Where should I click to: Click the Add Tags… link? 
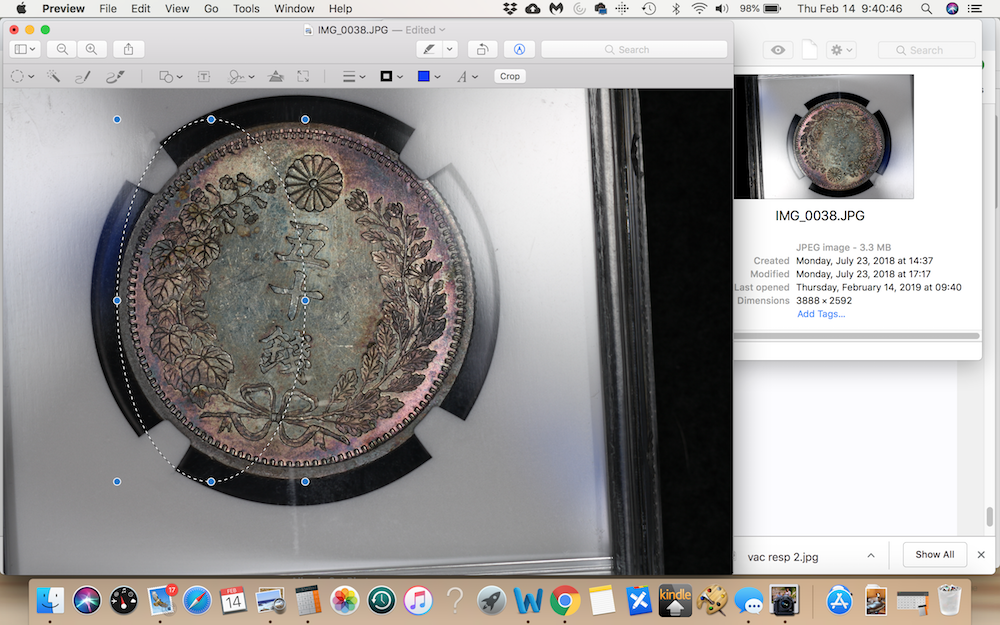click(821, 314)
